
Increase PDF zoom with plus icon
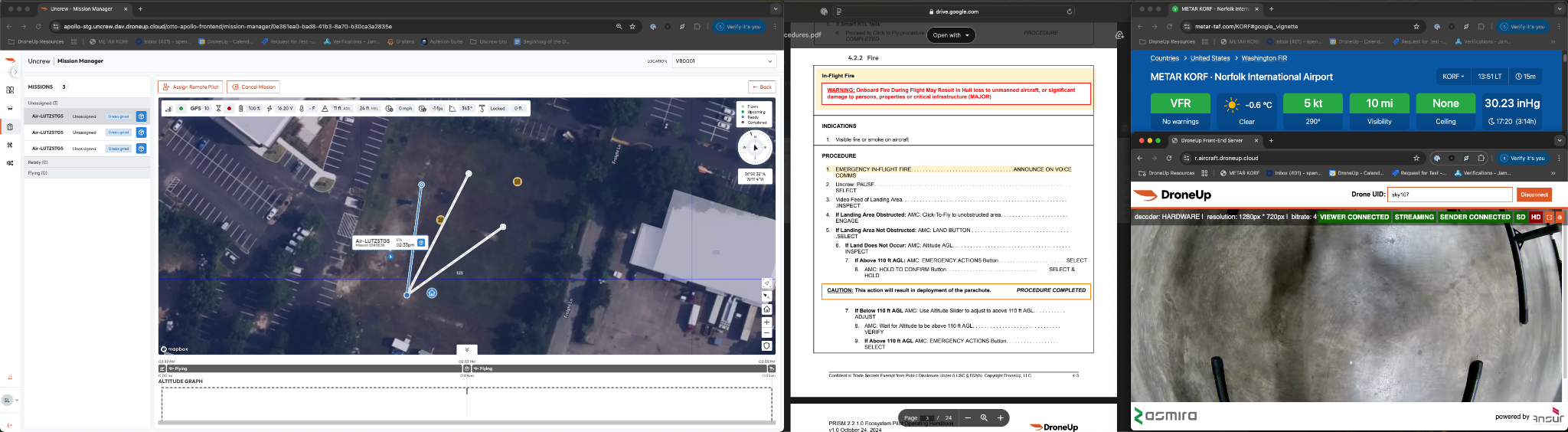point(1000,417)
